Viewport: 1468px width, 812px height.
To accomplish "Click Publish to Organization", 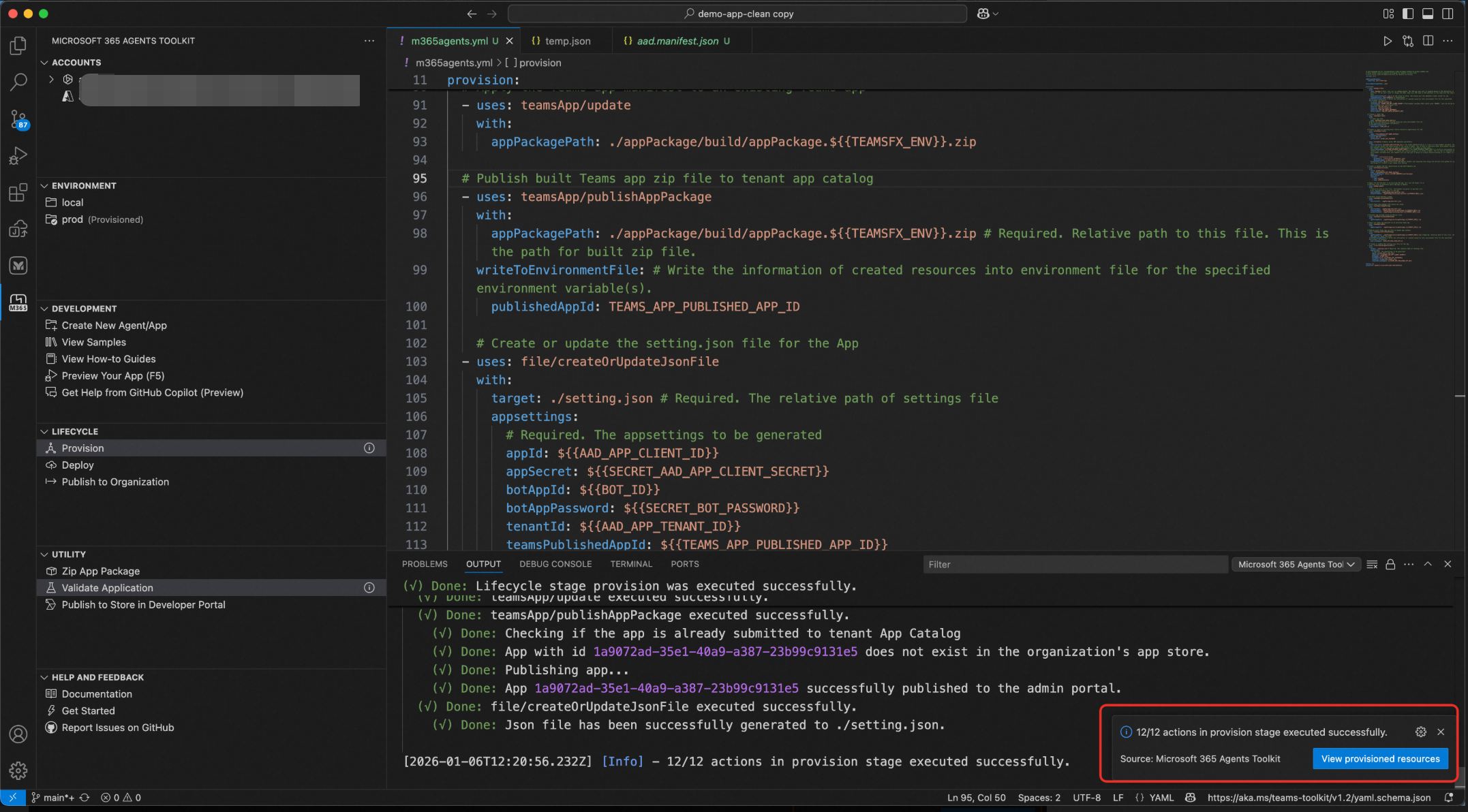I will (x=115, y=482).
